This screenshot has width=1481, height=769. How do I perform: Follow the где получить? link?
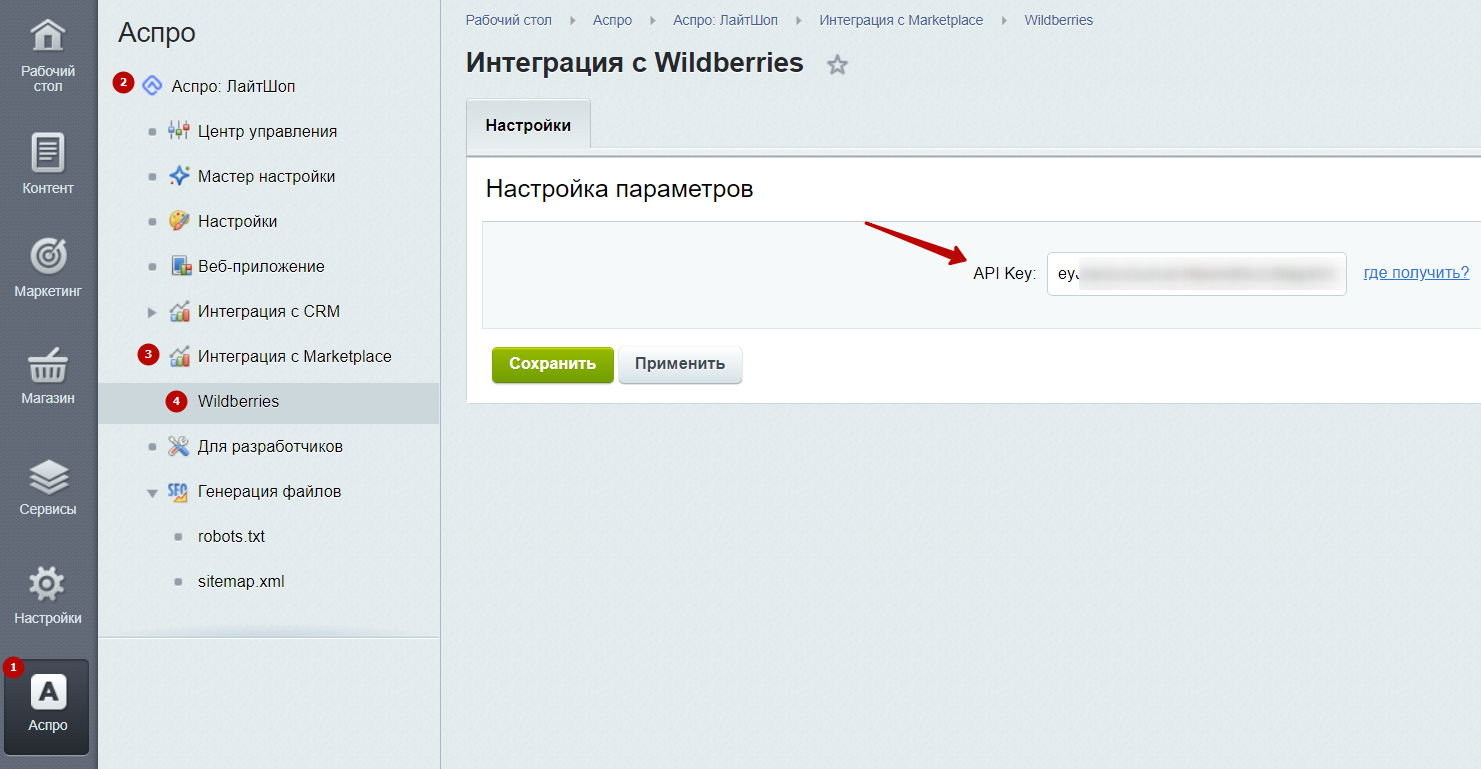click(1416, 273)
